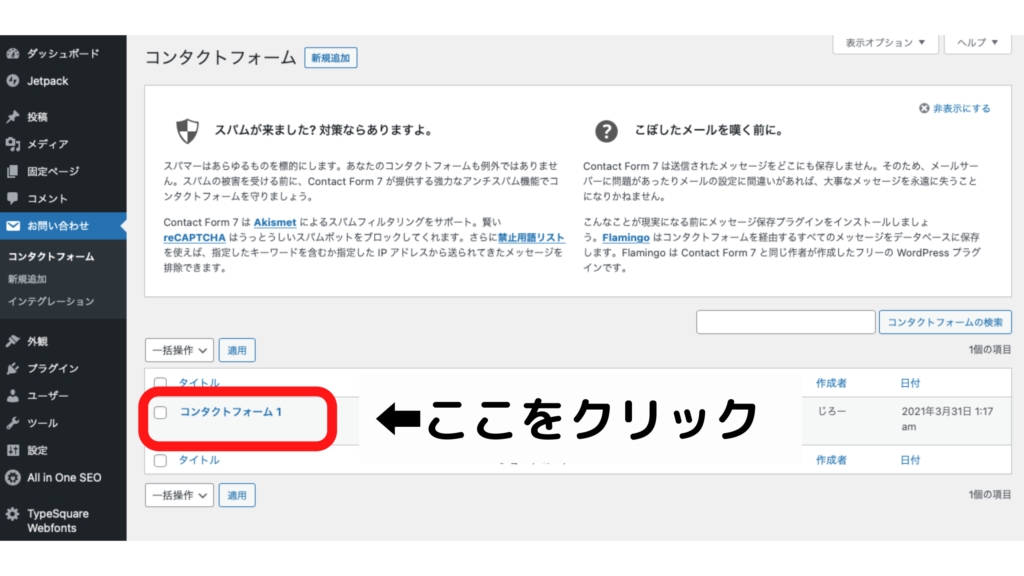Screen dimensions: 1024x576
Task: Select the お問い合わせ envelope icon
Action: pos(12,226)
